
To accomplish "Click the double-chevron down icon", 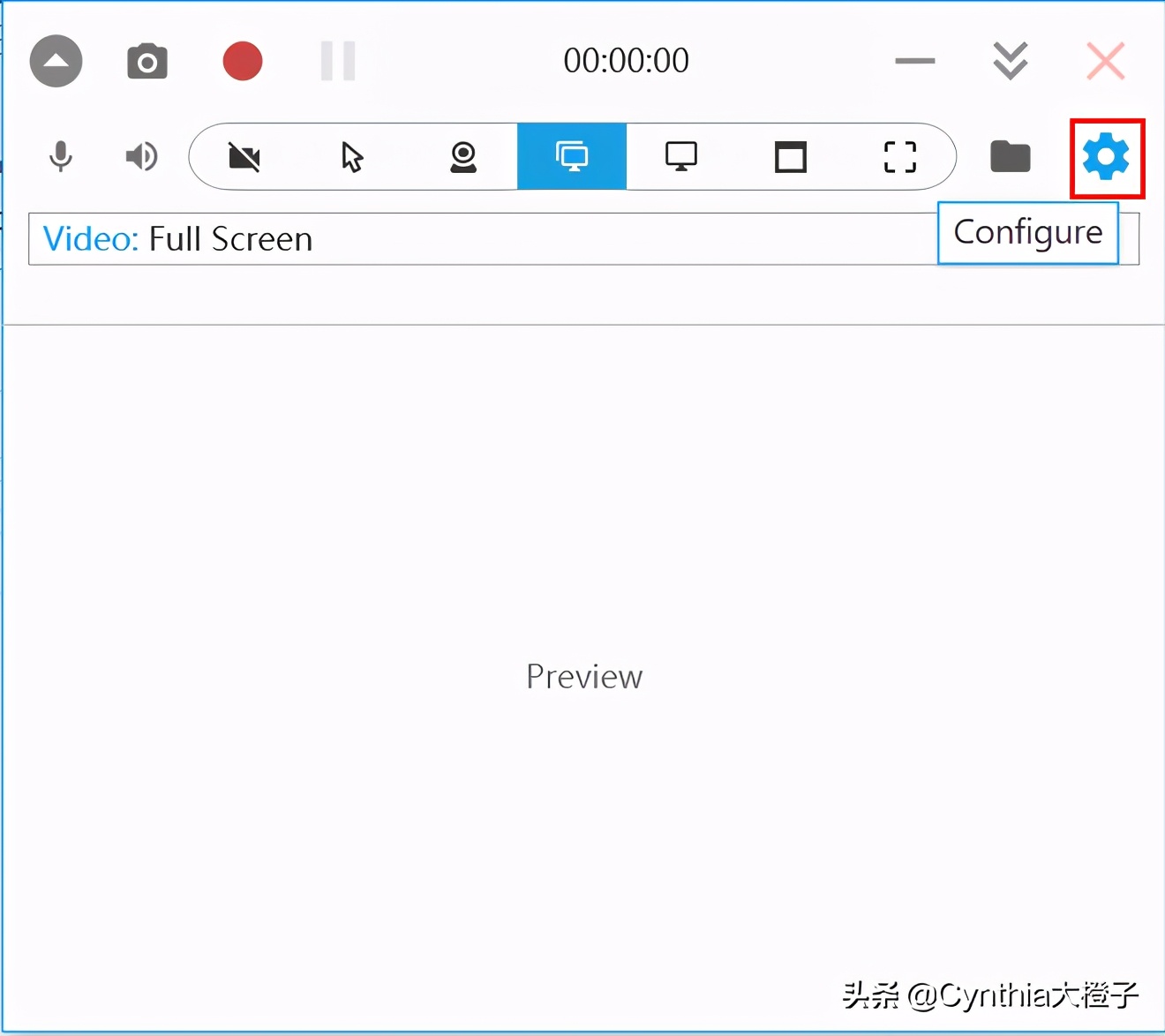I will [1010, 61].
